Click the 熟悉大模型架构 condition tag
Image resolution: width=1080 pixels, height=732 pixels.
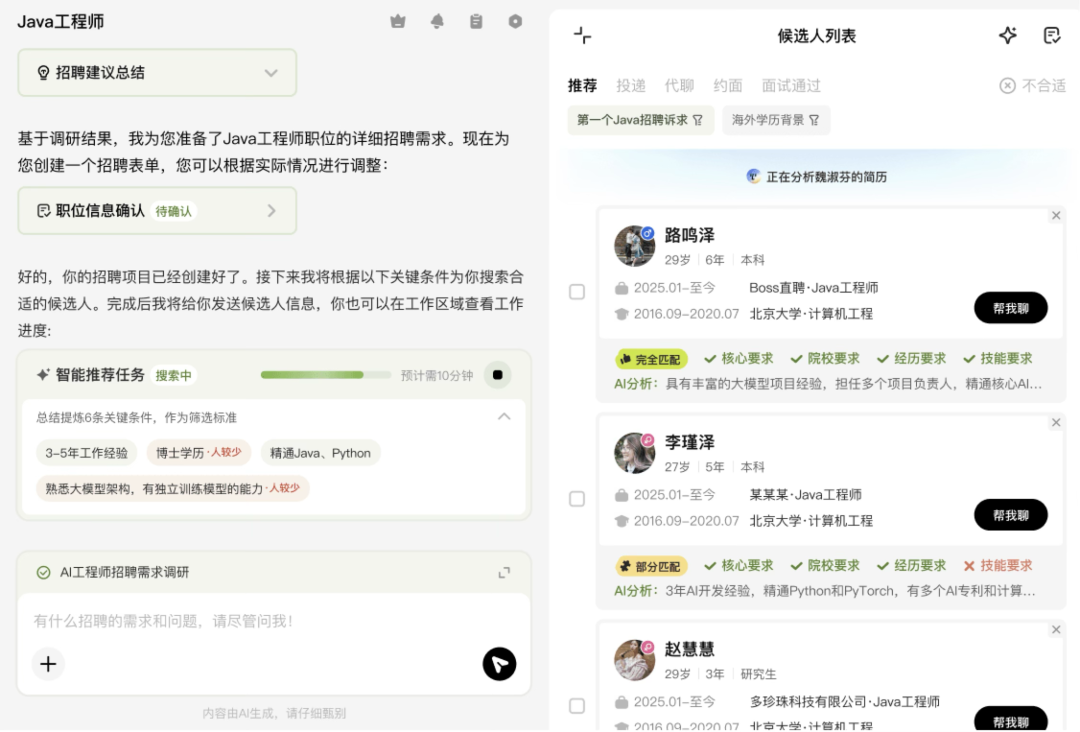173,489
